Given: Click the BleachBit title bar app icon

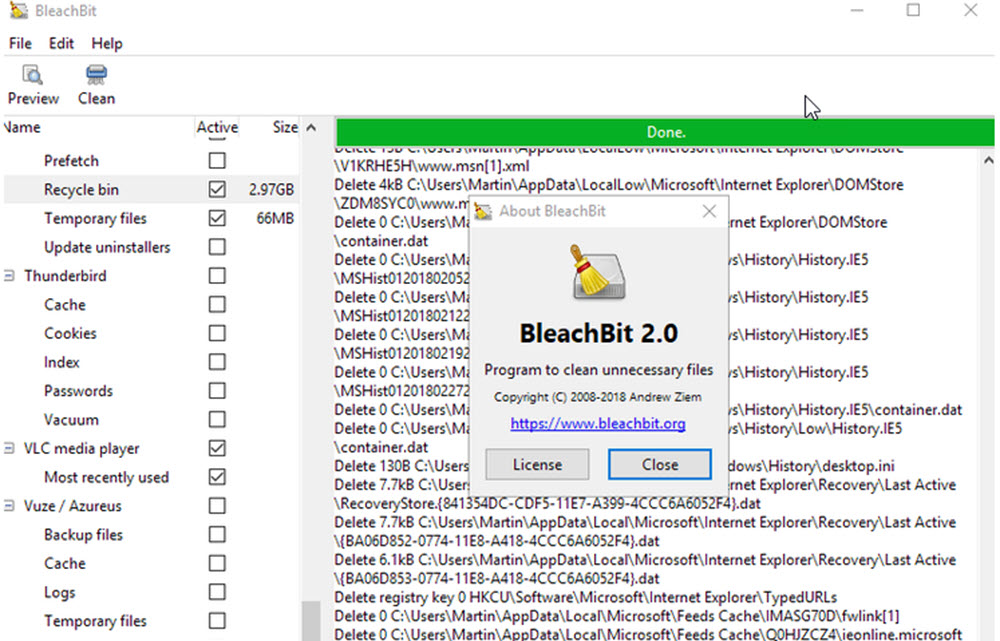Looking at the screenshot, I should pos(18,11).
